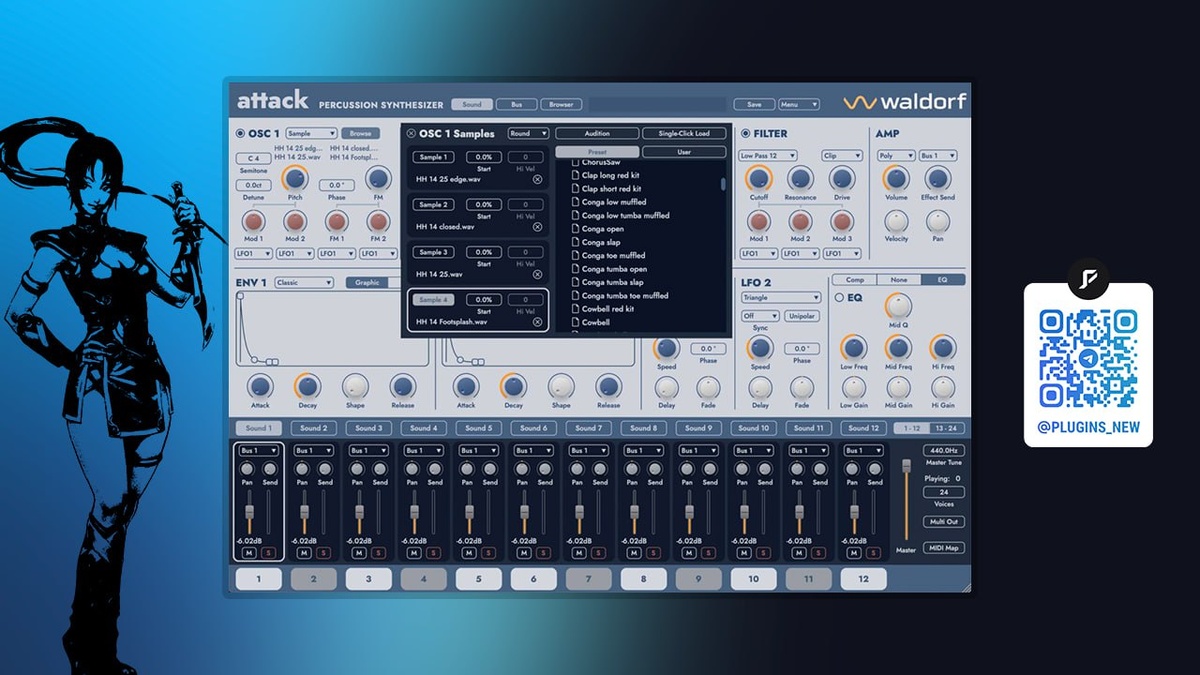Screen dimensions: 1200x675
Task: Toggle the FILTER section on or off
Action: [745, 133]
